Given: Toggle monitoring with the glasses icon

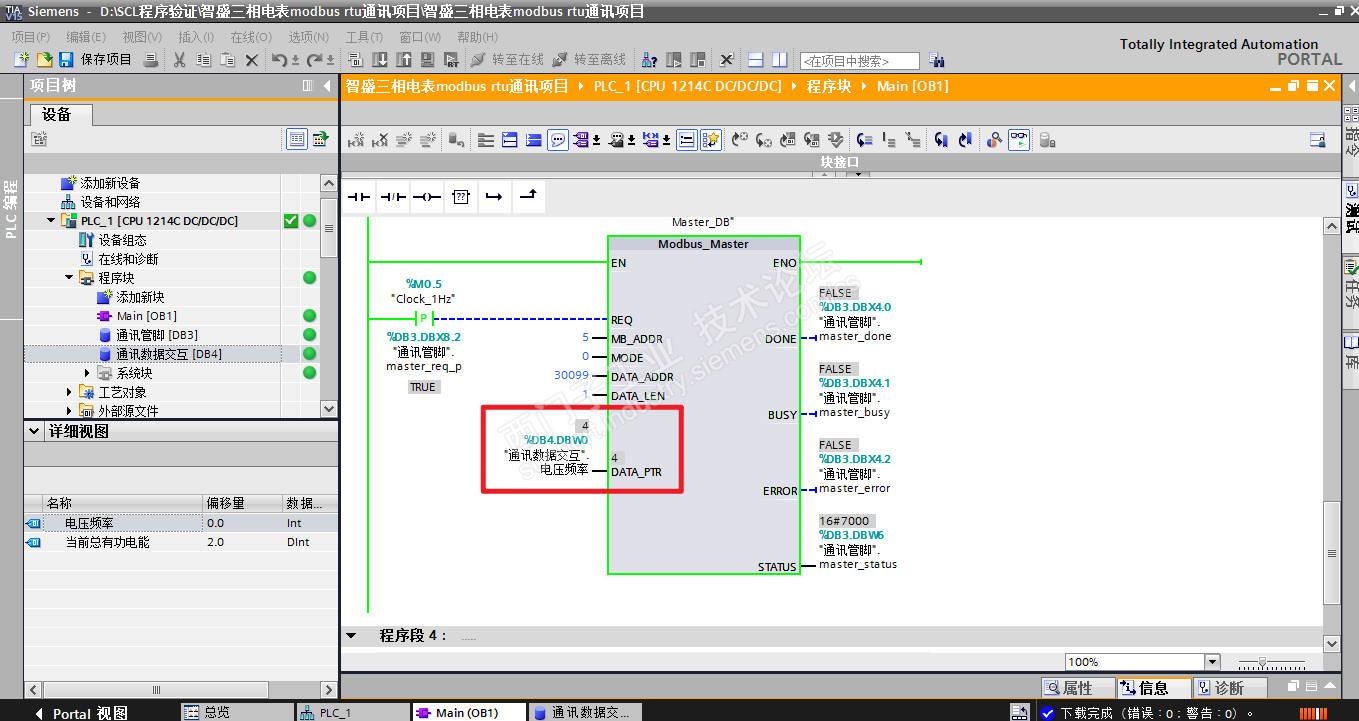Looking at the screenshot, I should coord(1018,140).
